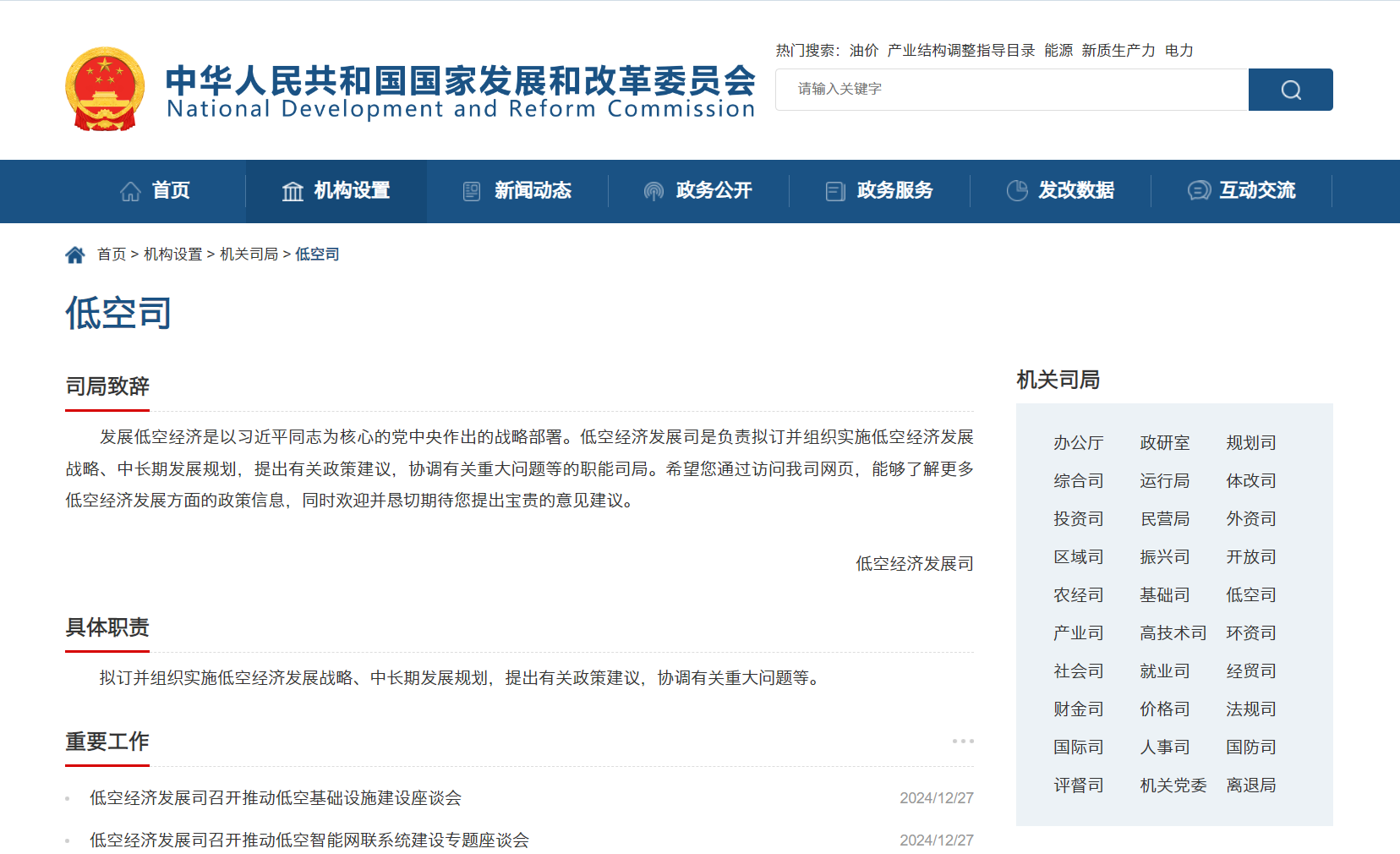Click the national emblem logo
1400x854 pixels.
105,89
